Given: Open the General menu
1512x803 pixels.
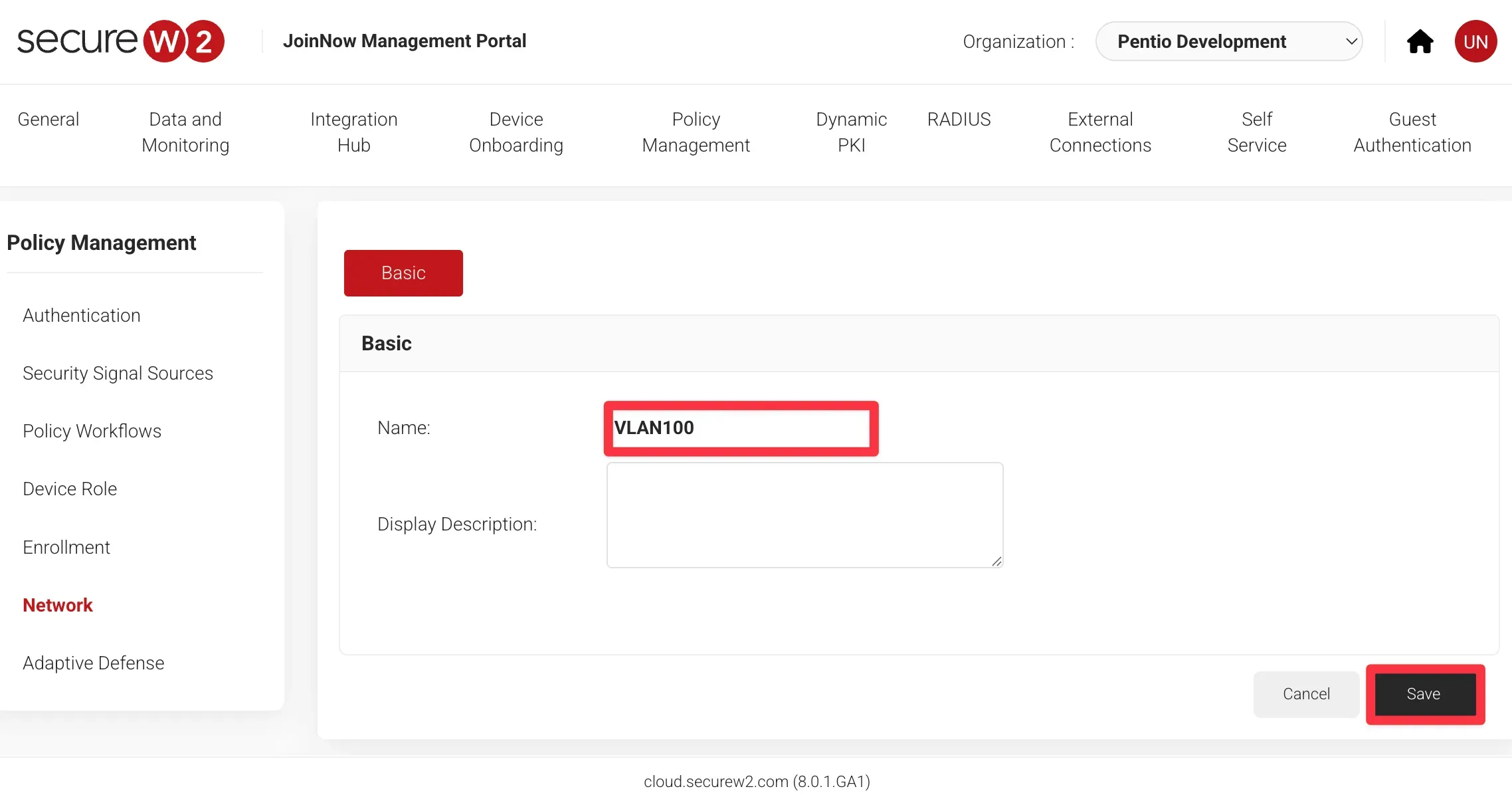Looking at the screenshot, I should pyautogui.click(x=48, y=119).
